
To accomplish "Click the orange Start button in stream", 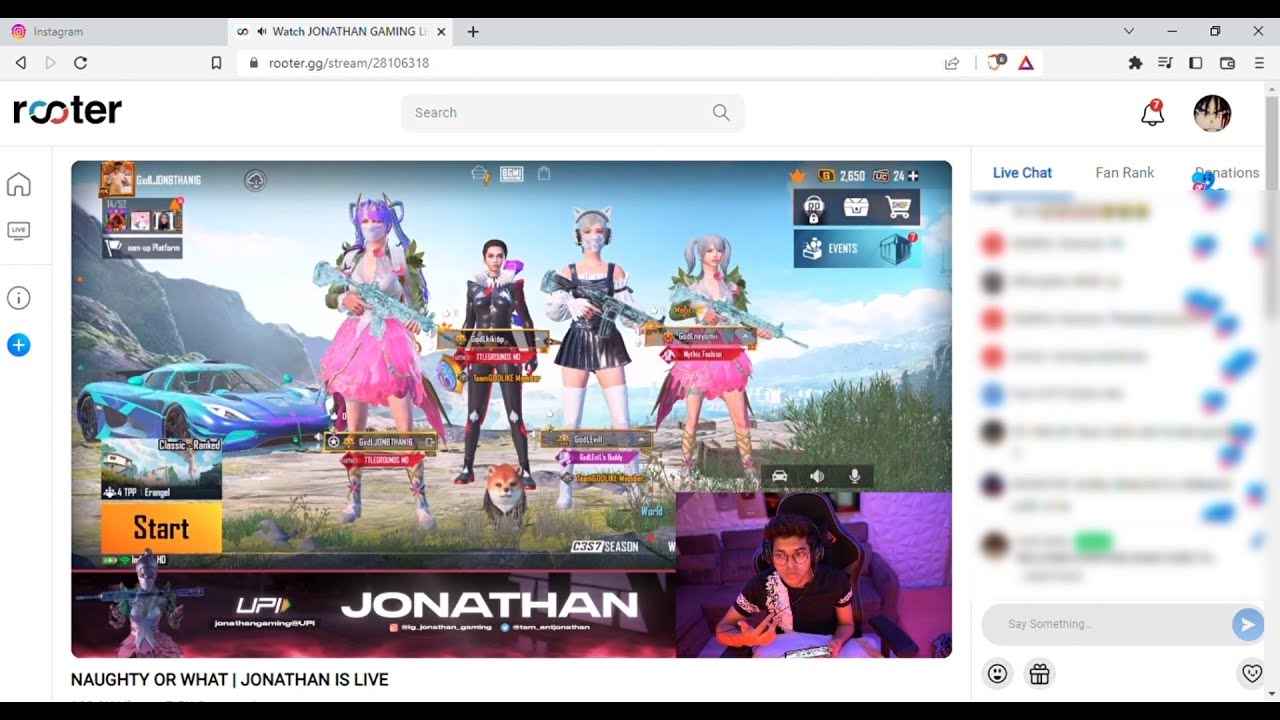I will point(161,528).
